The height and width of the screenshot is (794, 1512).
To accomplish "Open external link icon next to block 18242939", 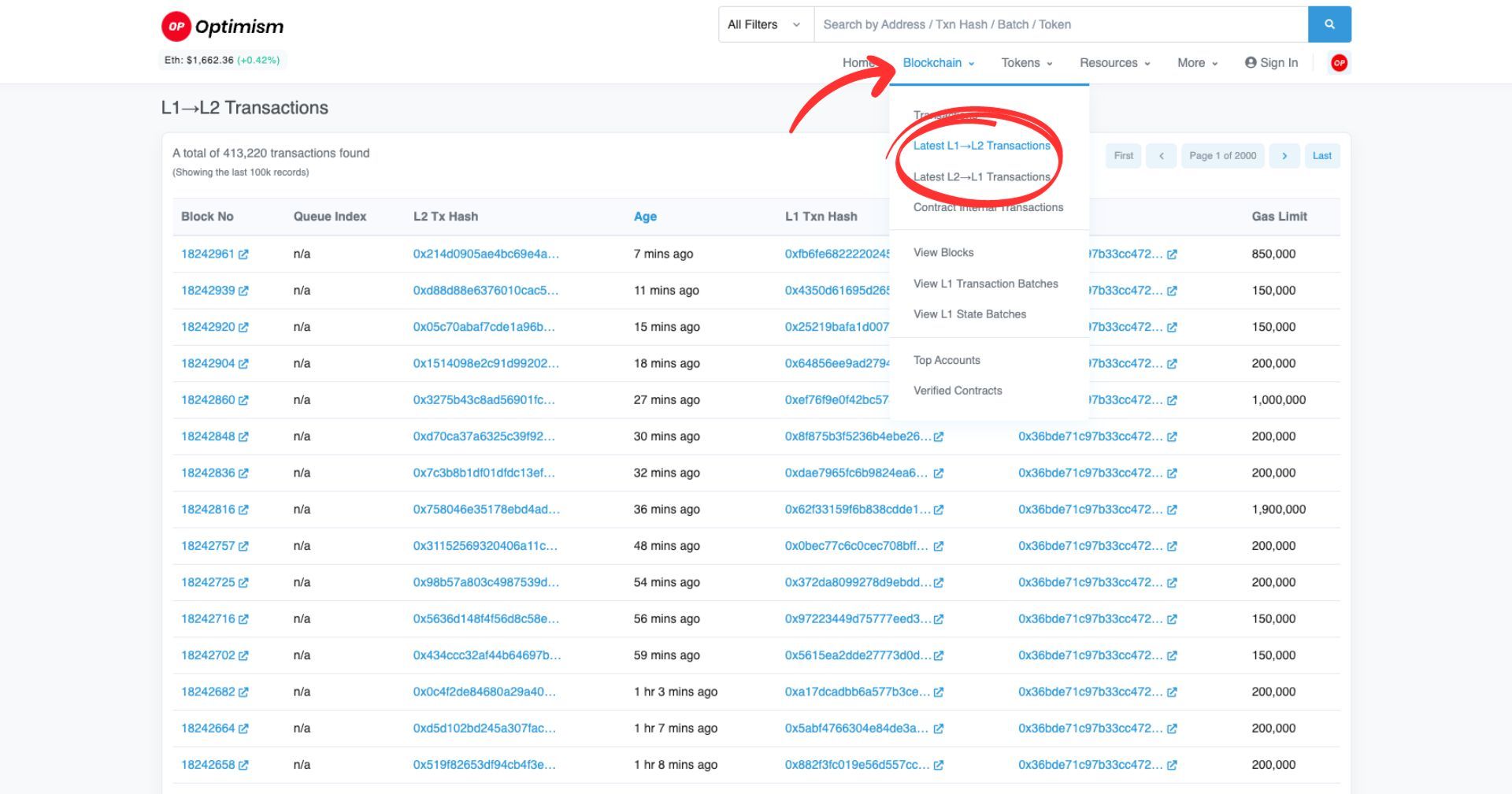I will pos(243,291).
